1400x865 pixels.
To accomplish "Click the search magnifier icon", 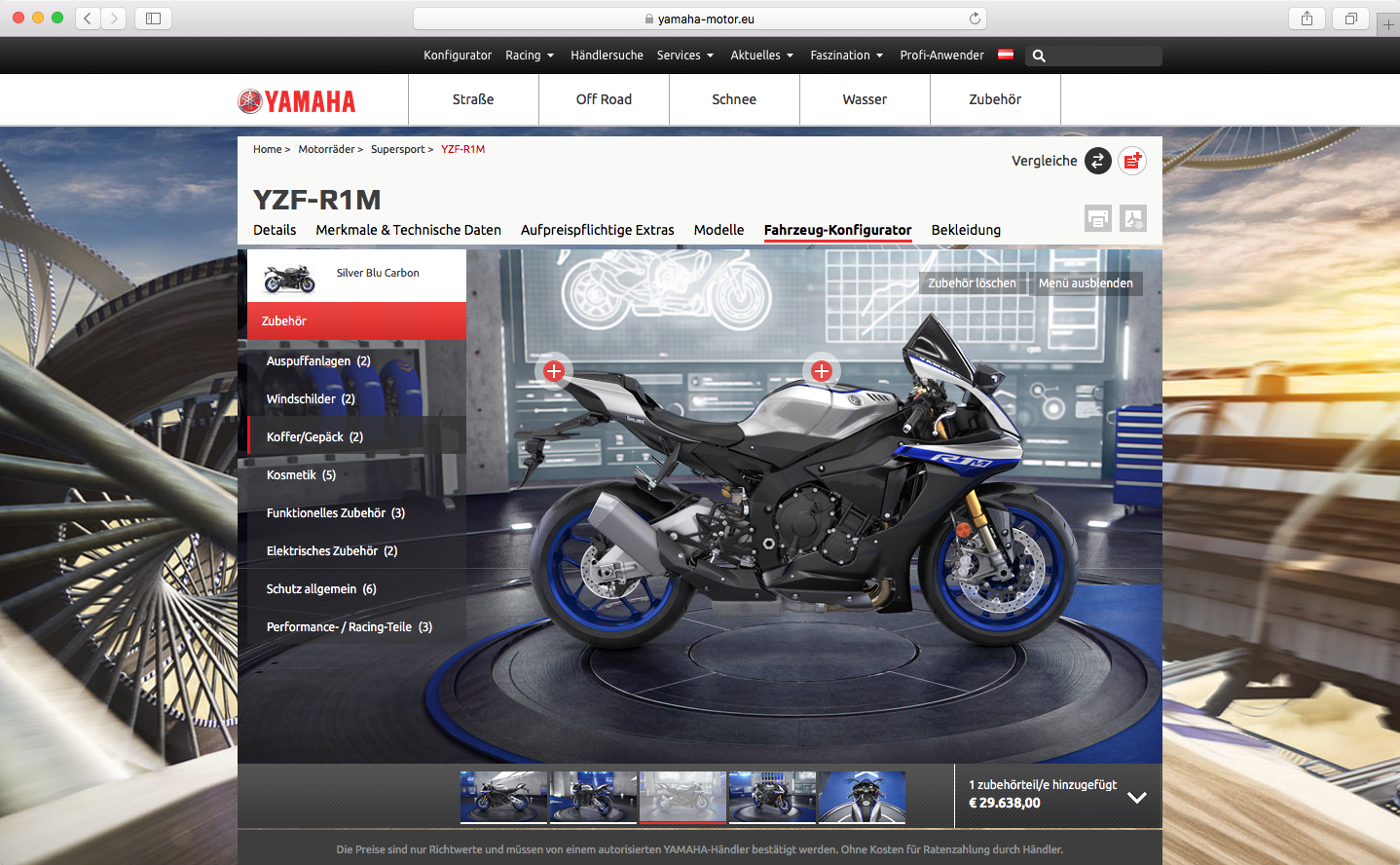I will [x=1039, y=56].
